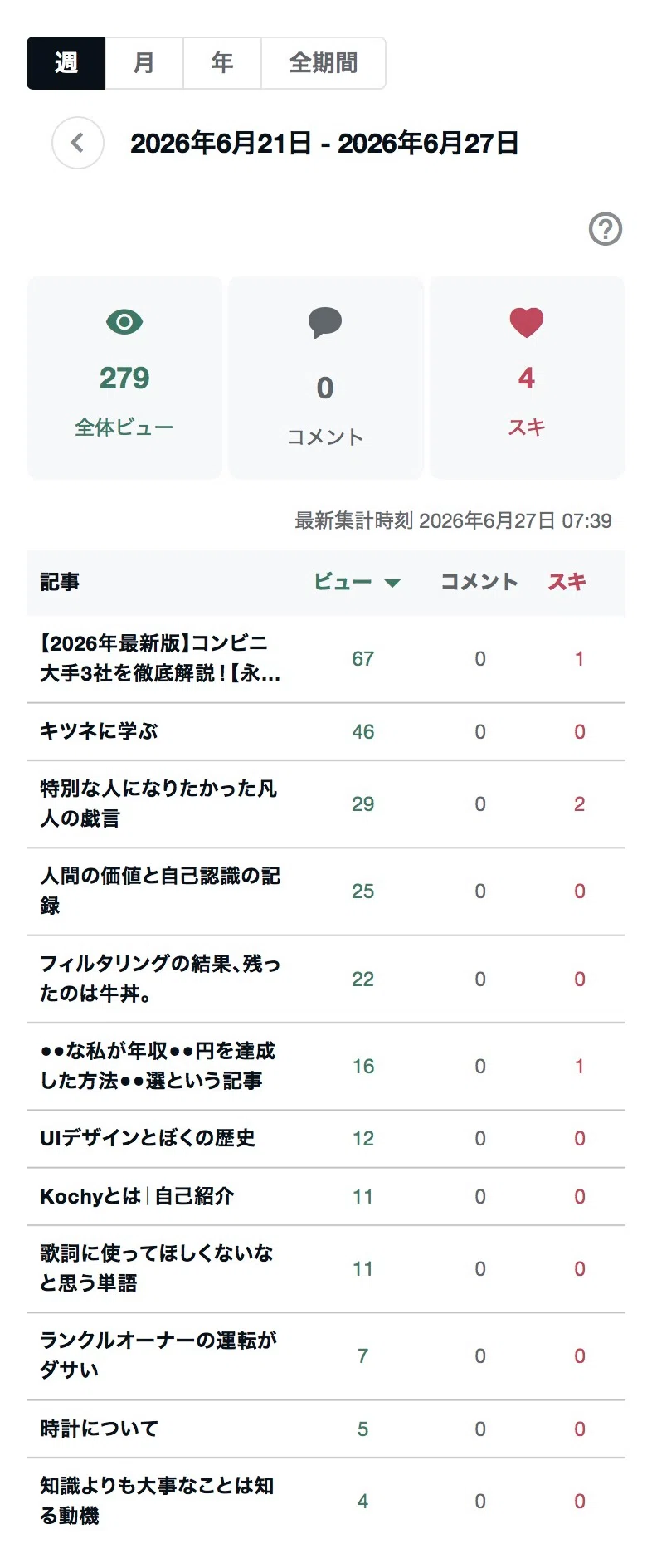Open article Kochyとは｜自己紹介
652x1568 pixels.
click(137, 1196)
